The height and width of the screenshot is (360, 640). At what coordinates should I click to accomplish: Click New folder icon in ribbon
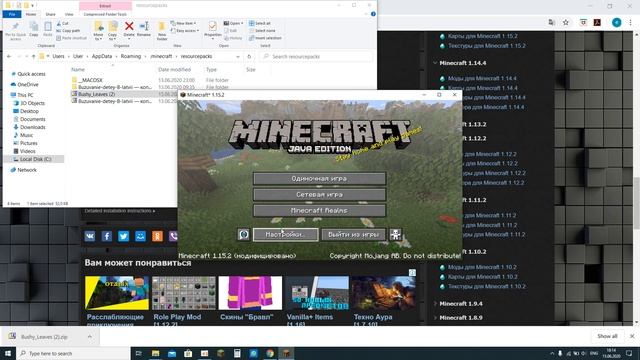tap(162, 31)
